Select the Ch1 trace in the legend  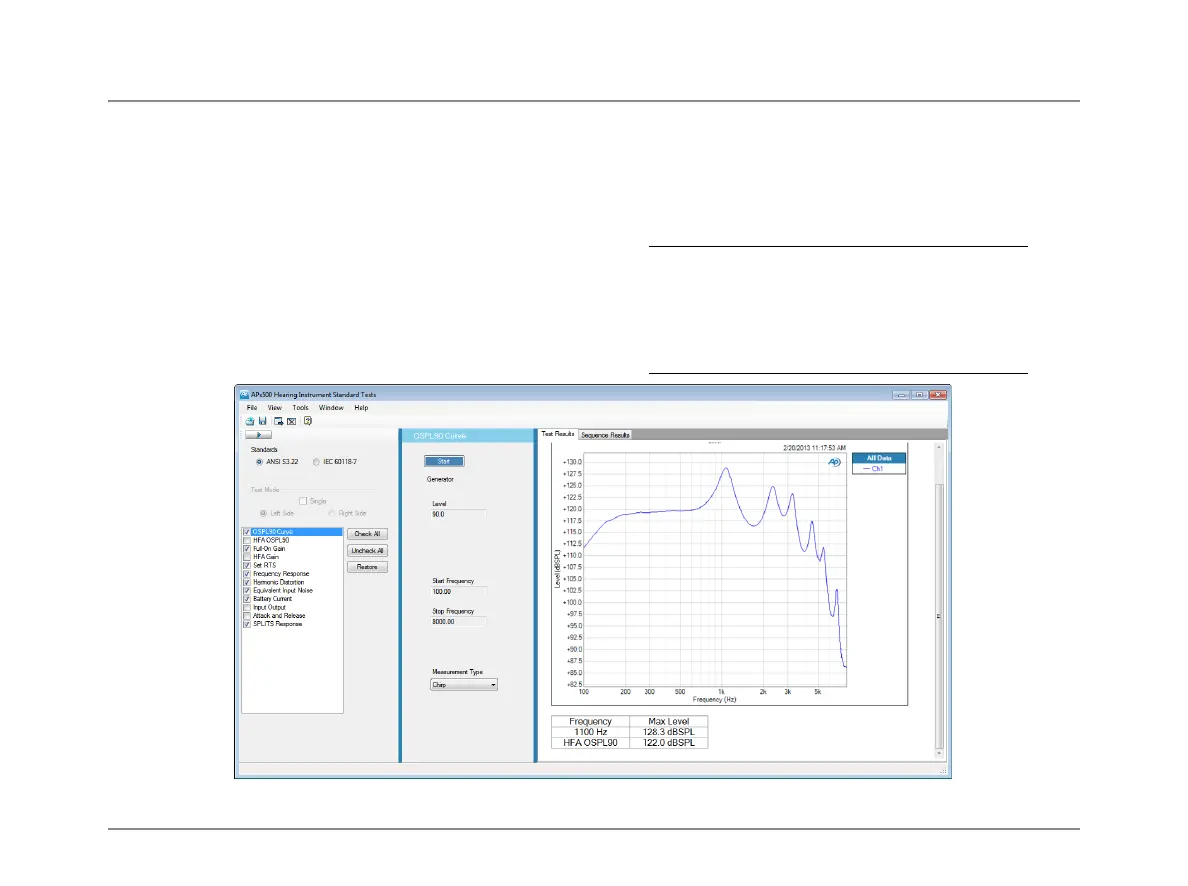pyautogui.click(x=878, y=468)
